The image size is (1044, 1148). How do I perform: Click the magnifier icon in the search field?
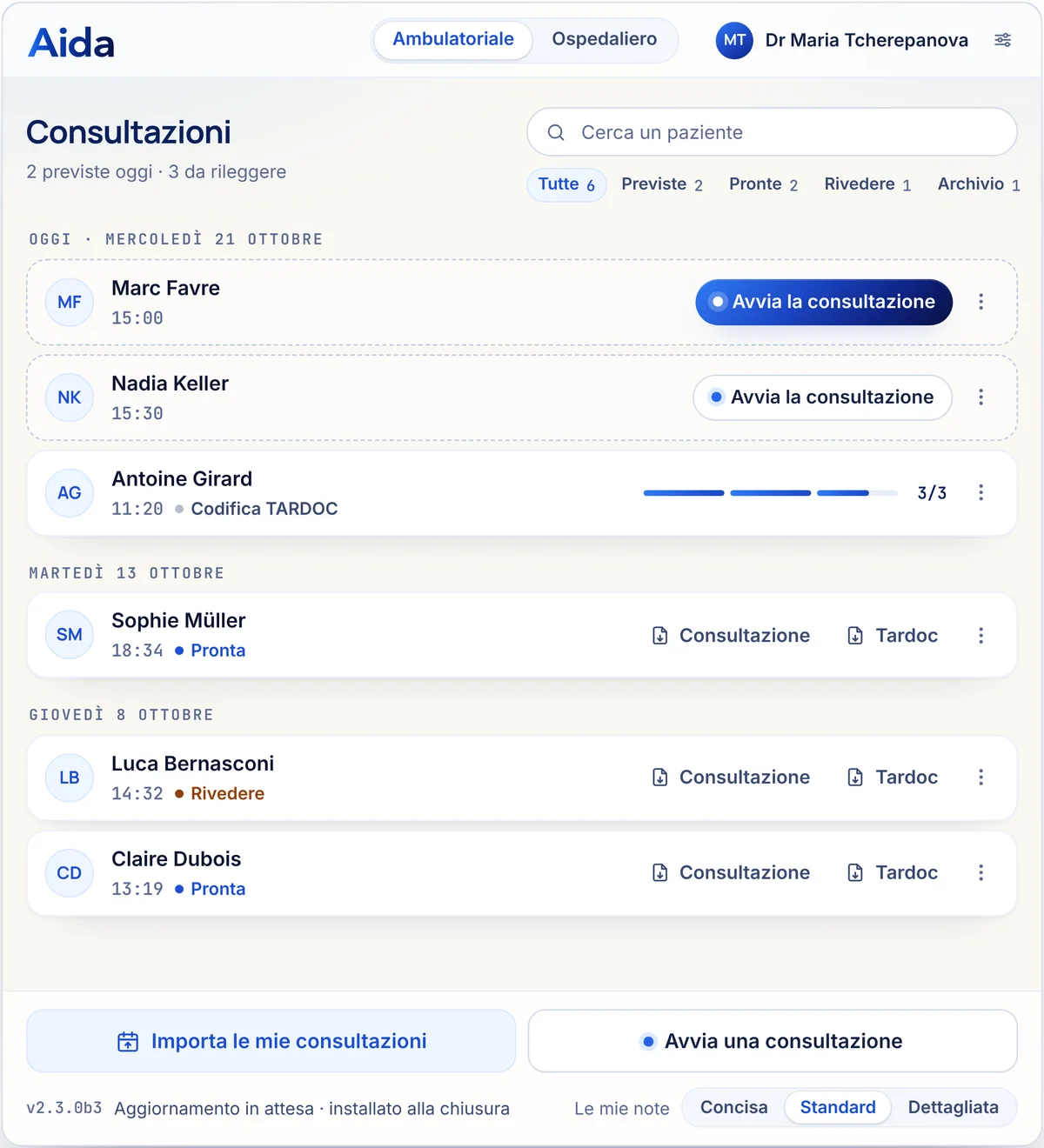coord(556,133)
